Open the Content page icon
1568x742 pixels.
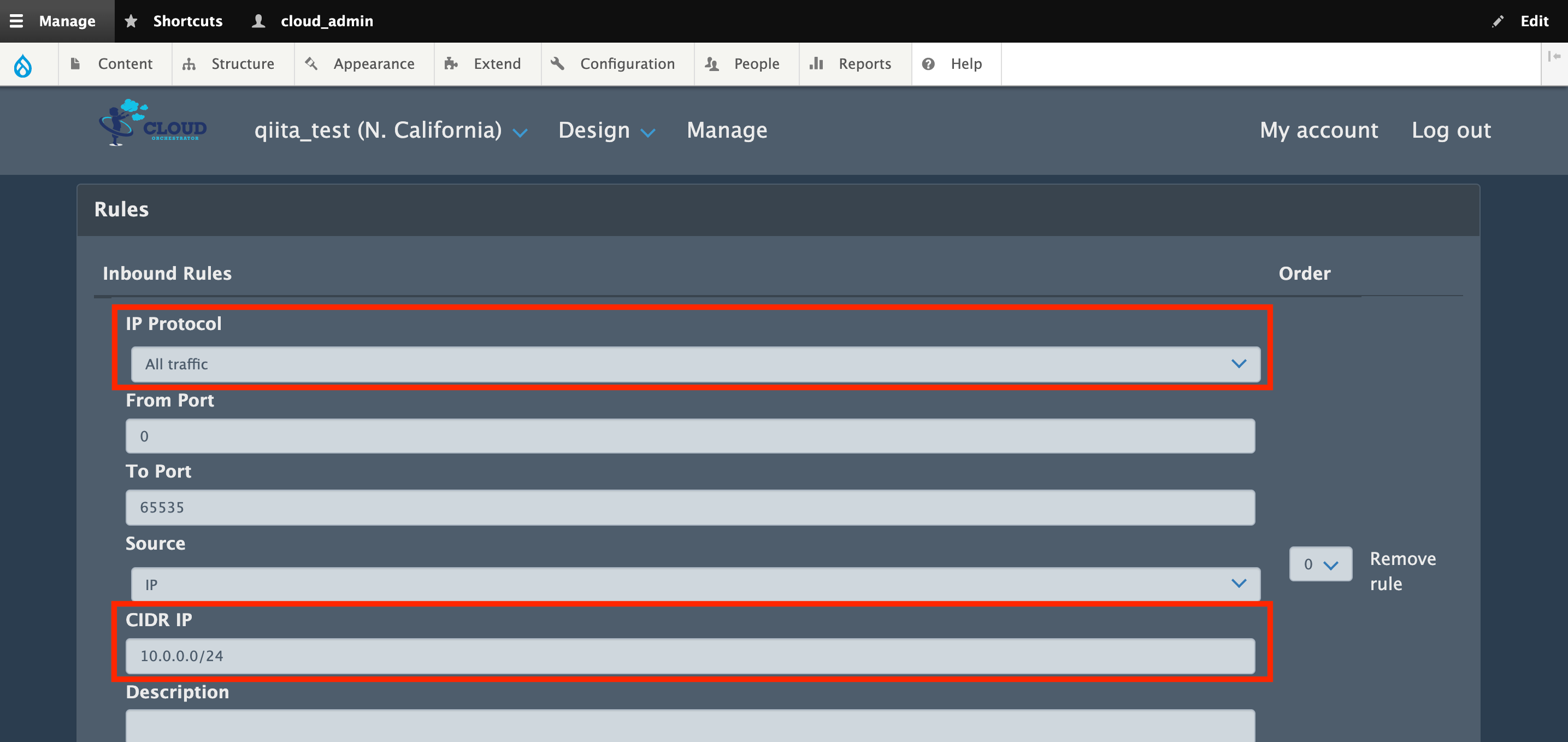(75, 63)
